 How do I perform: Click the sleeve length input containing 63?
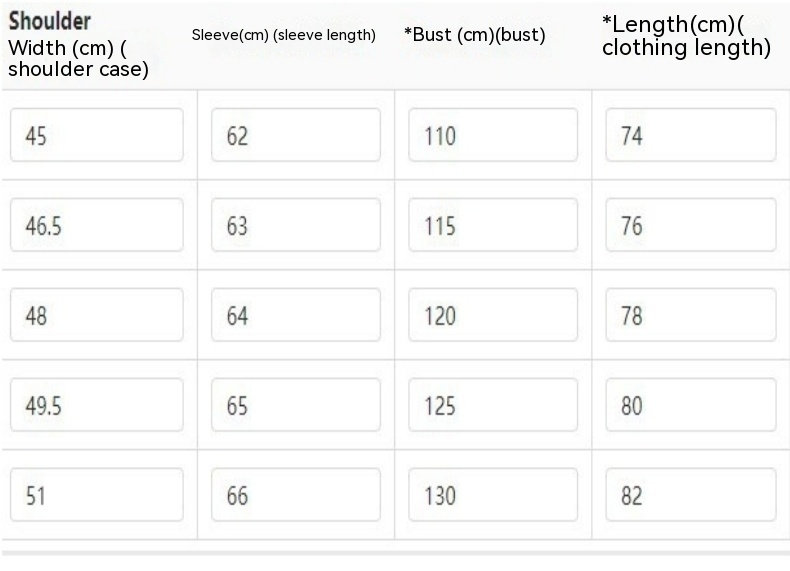click(296, 225)
